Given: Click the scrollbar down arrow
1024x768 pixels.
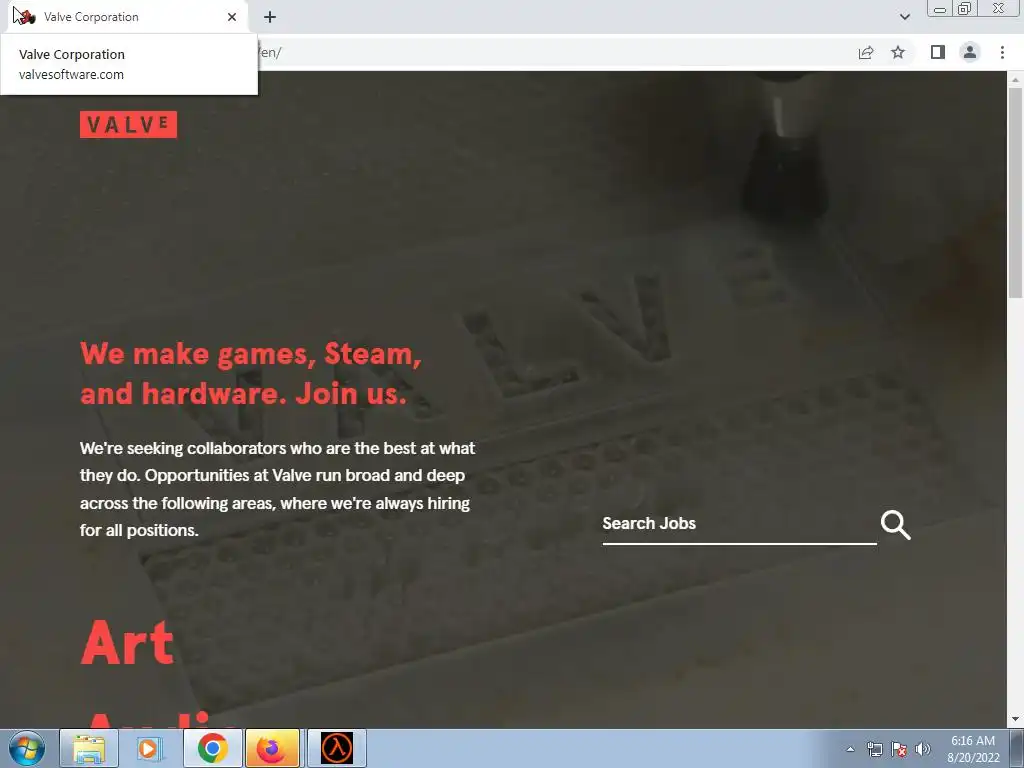Looking at the screenshot, I should click(1015, 720).
